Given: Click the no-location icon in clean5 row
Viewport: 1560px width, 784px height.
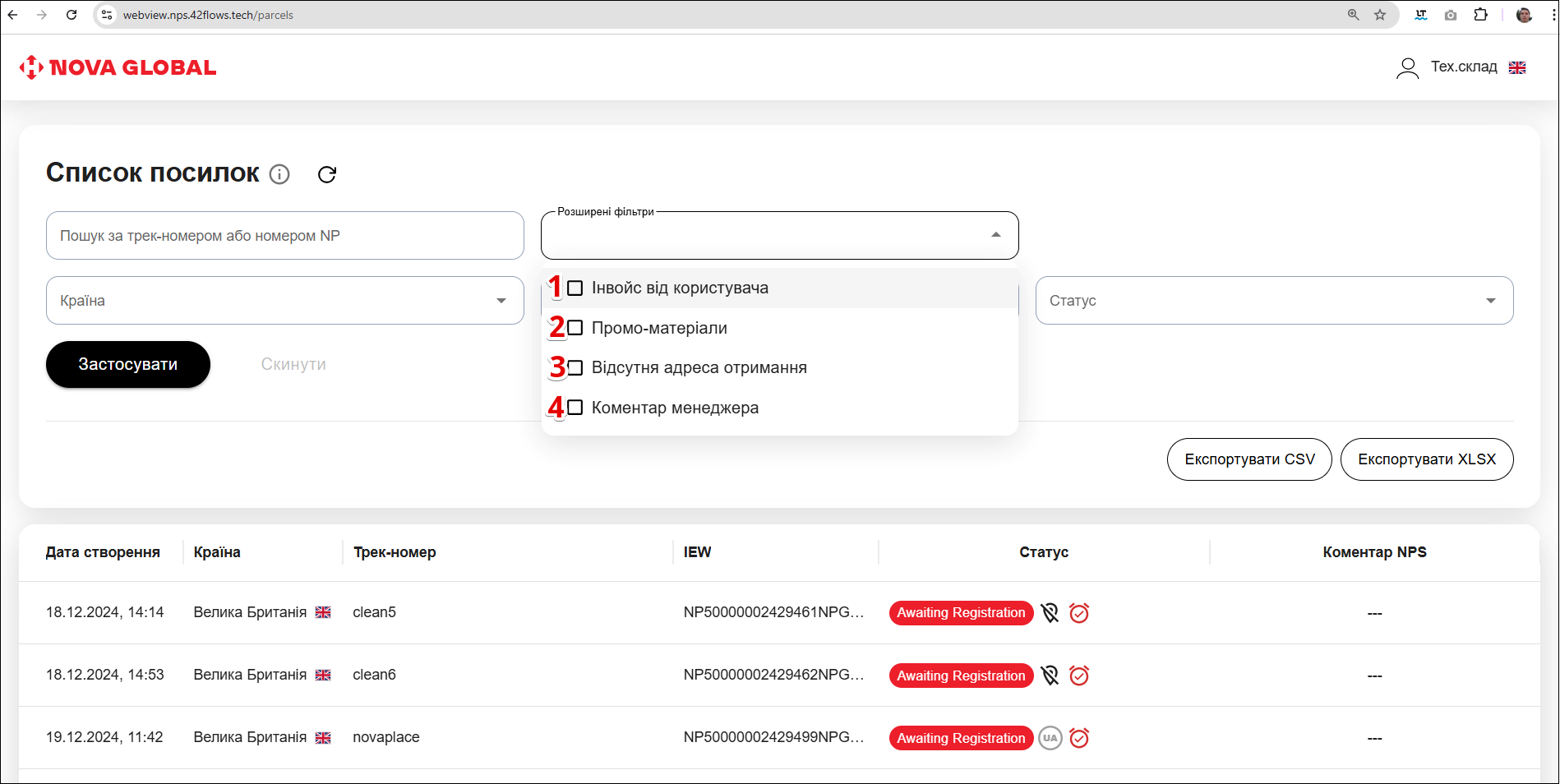Looking at the screenshot, I should 1050,613.
